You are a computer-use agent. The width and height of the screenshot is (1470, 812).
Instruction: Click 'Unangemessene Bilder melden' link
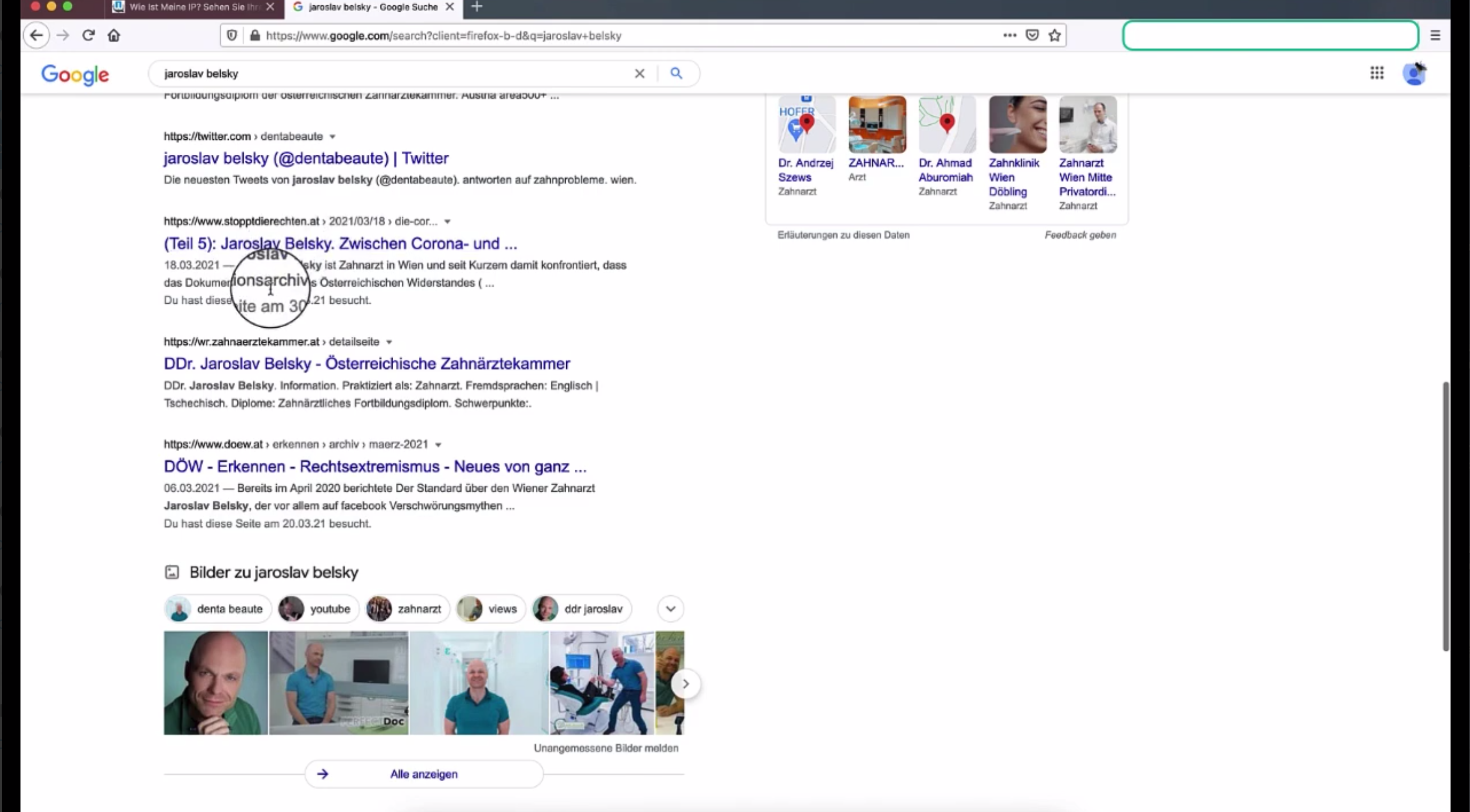606,748
